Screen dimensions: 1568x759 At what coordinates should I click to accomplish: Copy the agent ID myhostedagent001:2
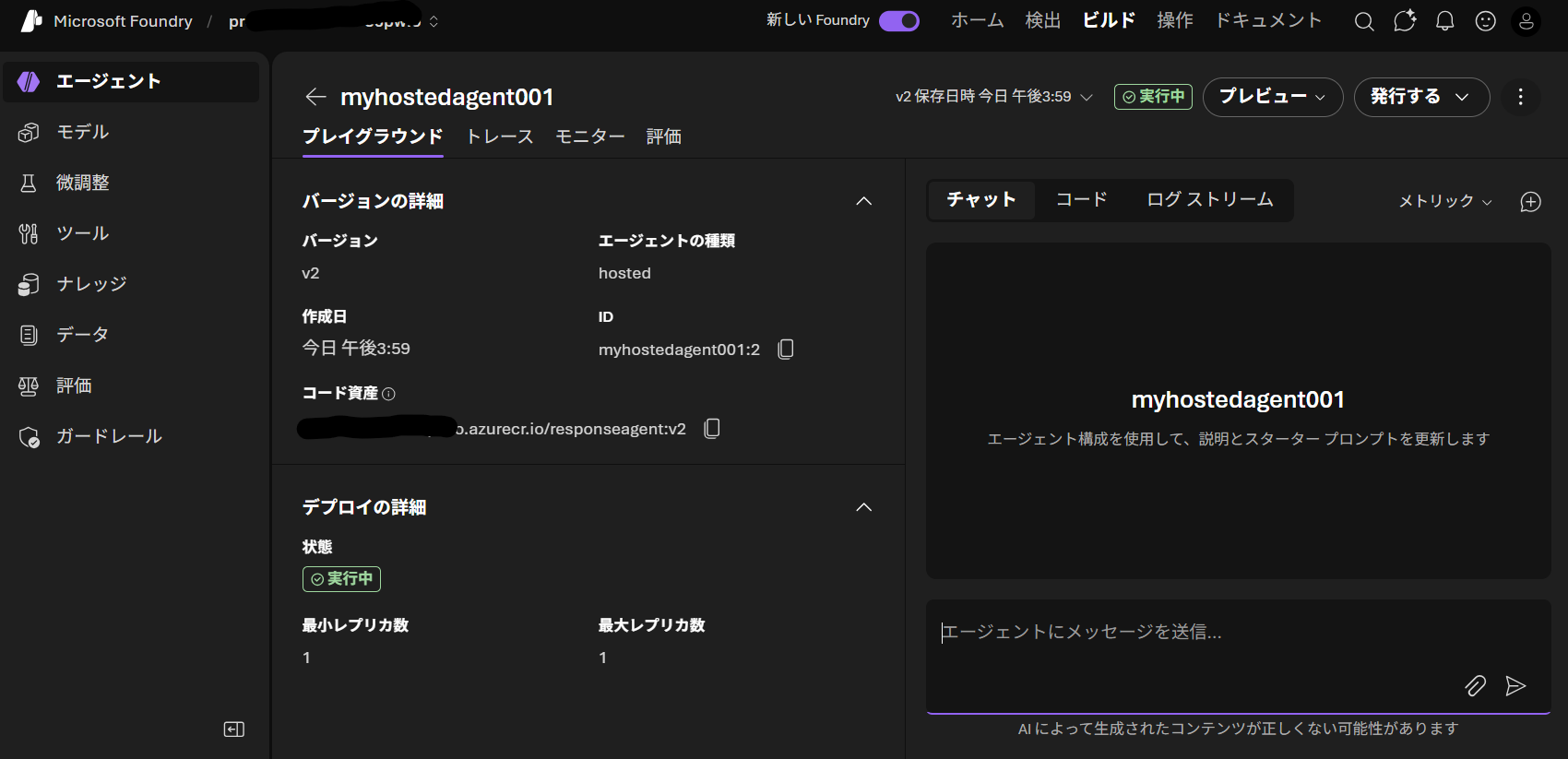(x=786, y=349)
